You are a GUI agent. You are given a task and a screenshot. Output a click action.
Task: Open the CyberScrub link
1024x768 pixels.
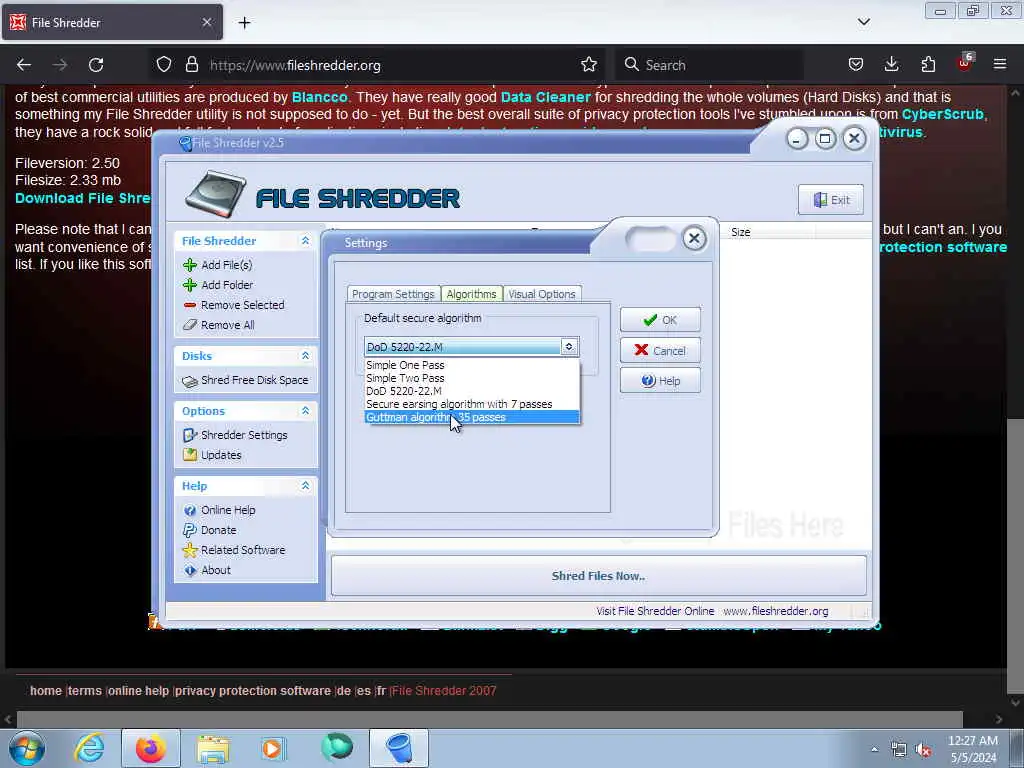pyautogui.click(x=942, y=114)
